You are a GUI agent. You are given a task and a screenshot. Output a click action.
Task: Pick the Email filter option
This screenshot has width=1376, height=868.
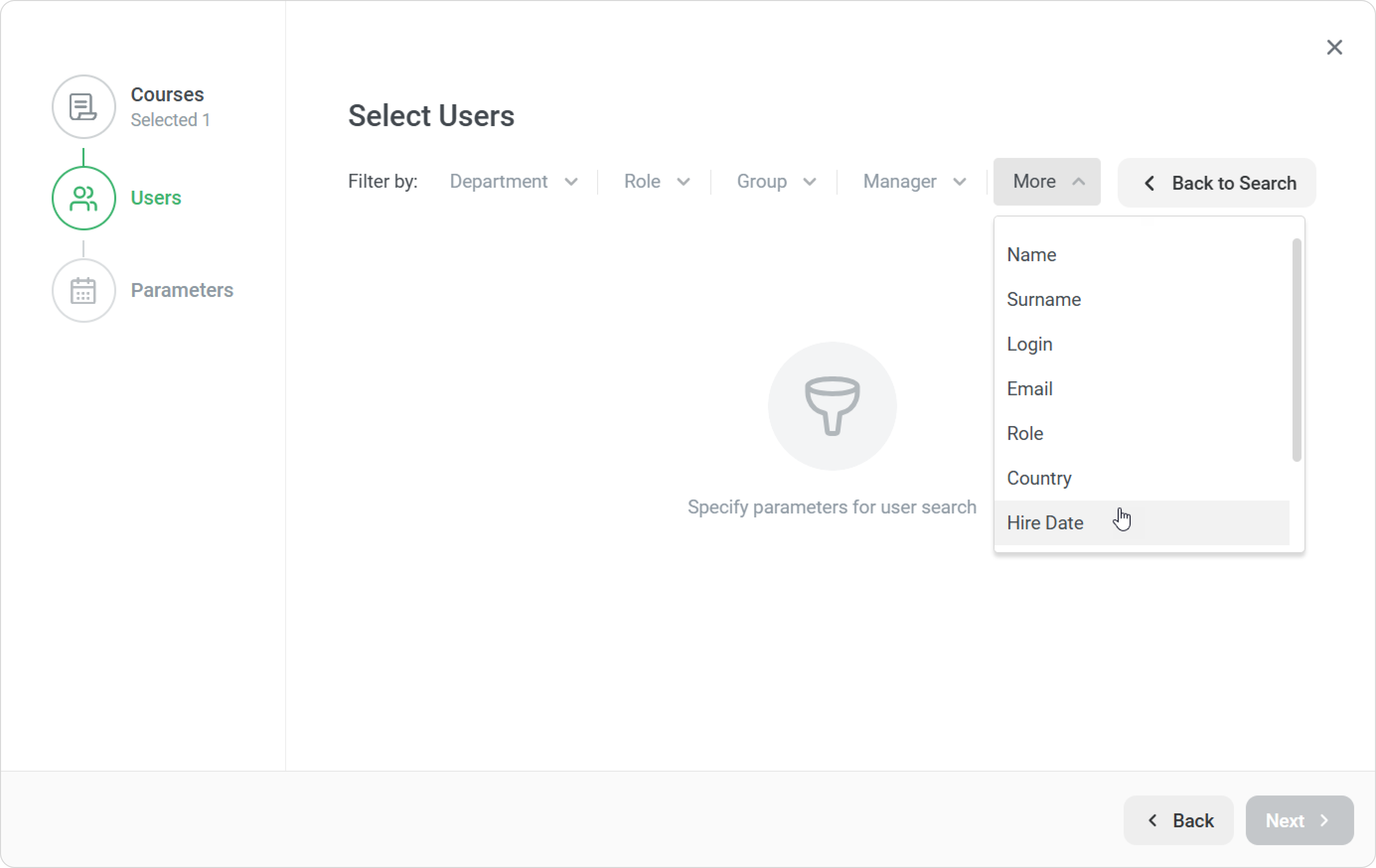pos(1029,389)
